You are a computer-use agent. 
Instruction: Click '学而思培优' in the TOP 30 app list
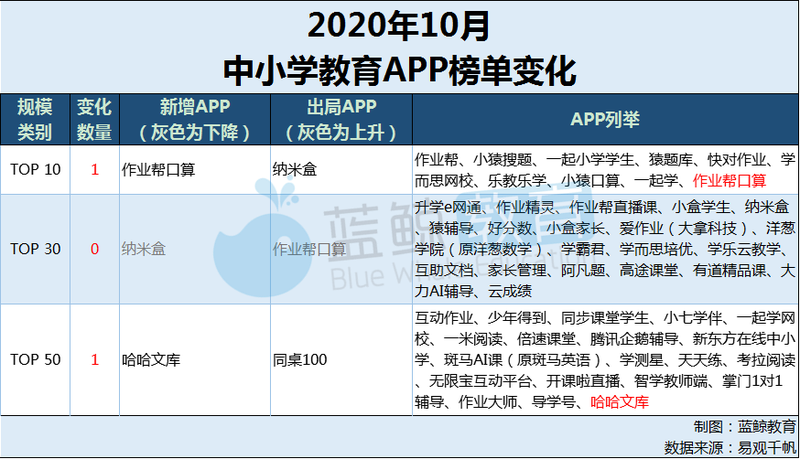click(x=656, y=249)
